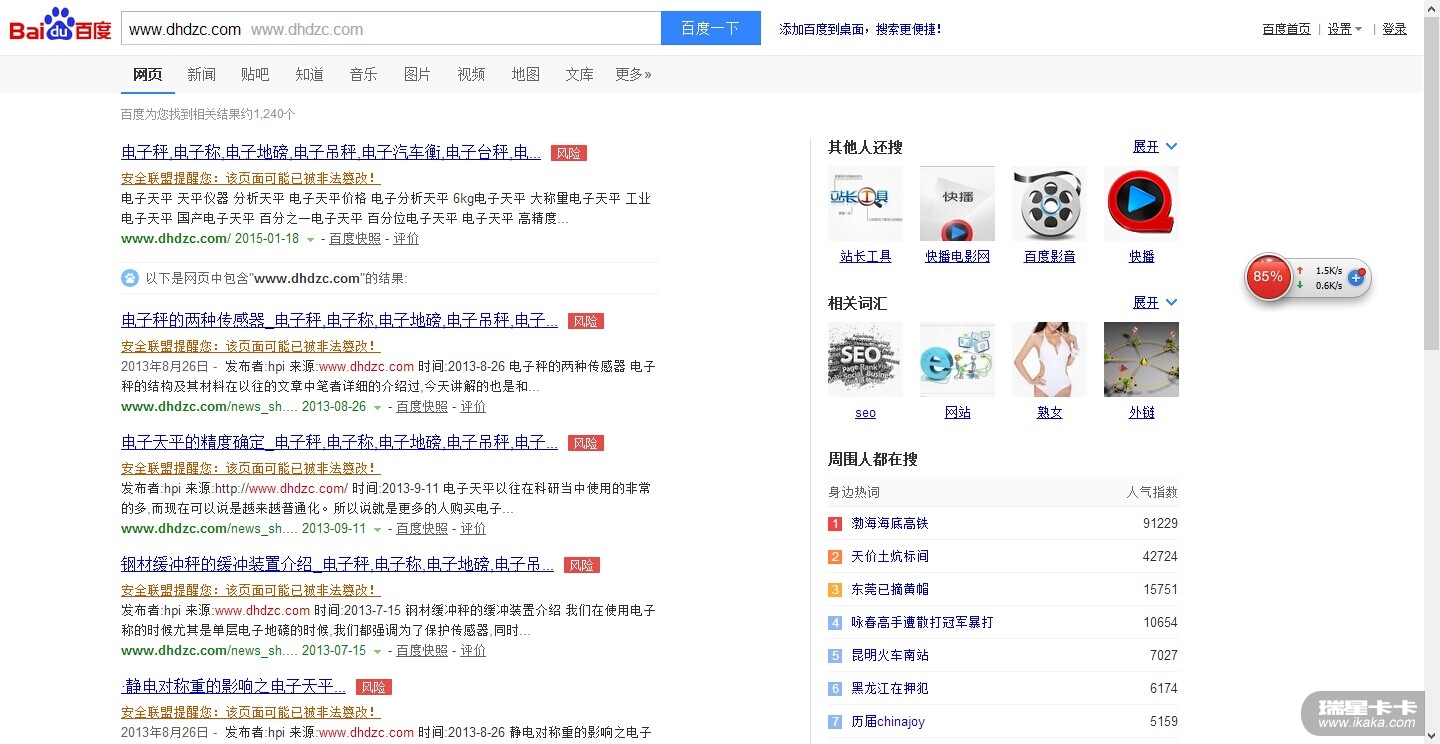This screenshot has height=744, width=1440.
Task: Open the 设置 dropdown menu
Action: 1345,29
